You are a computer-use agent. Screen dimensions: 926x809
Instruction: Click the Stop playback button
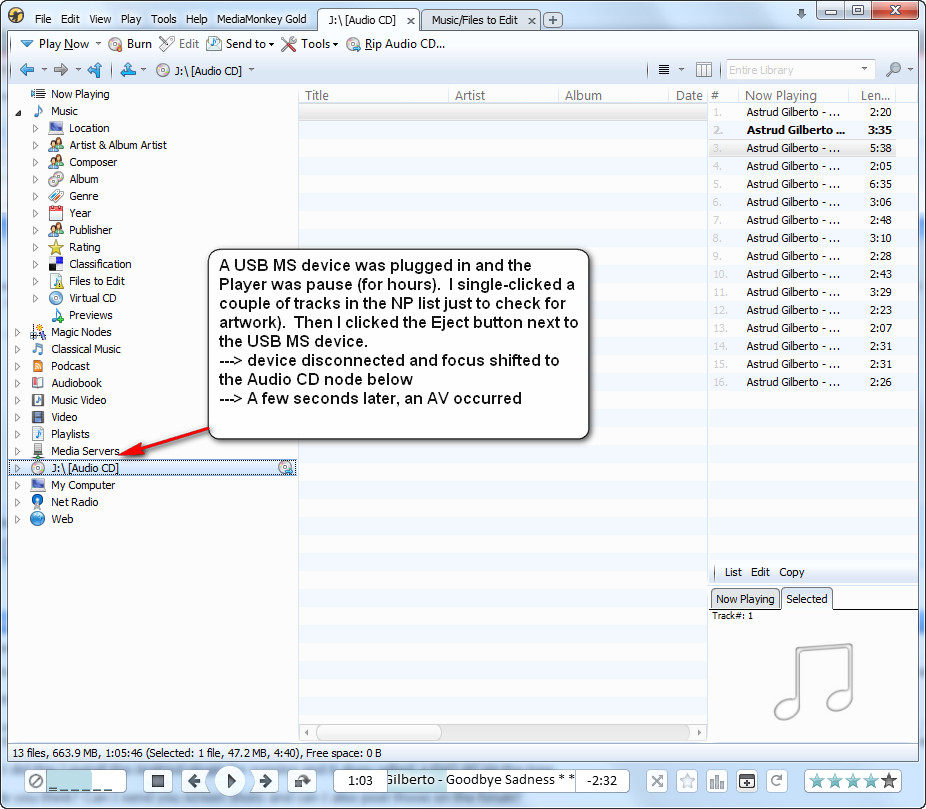tap(158, 781)
